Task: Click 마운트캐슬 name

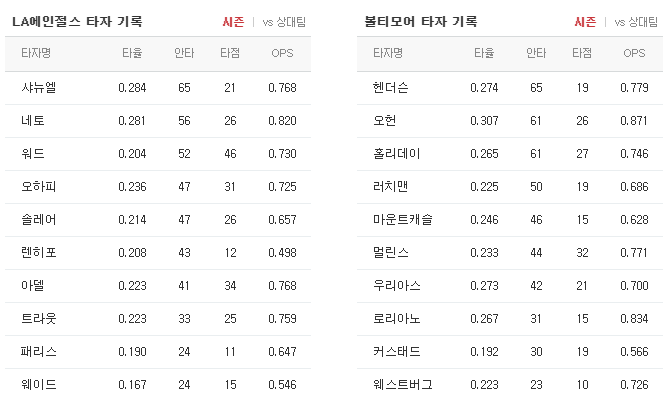Action: (402, 220)
